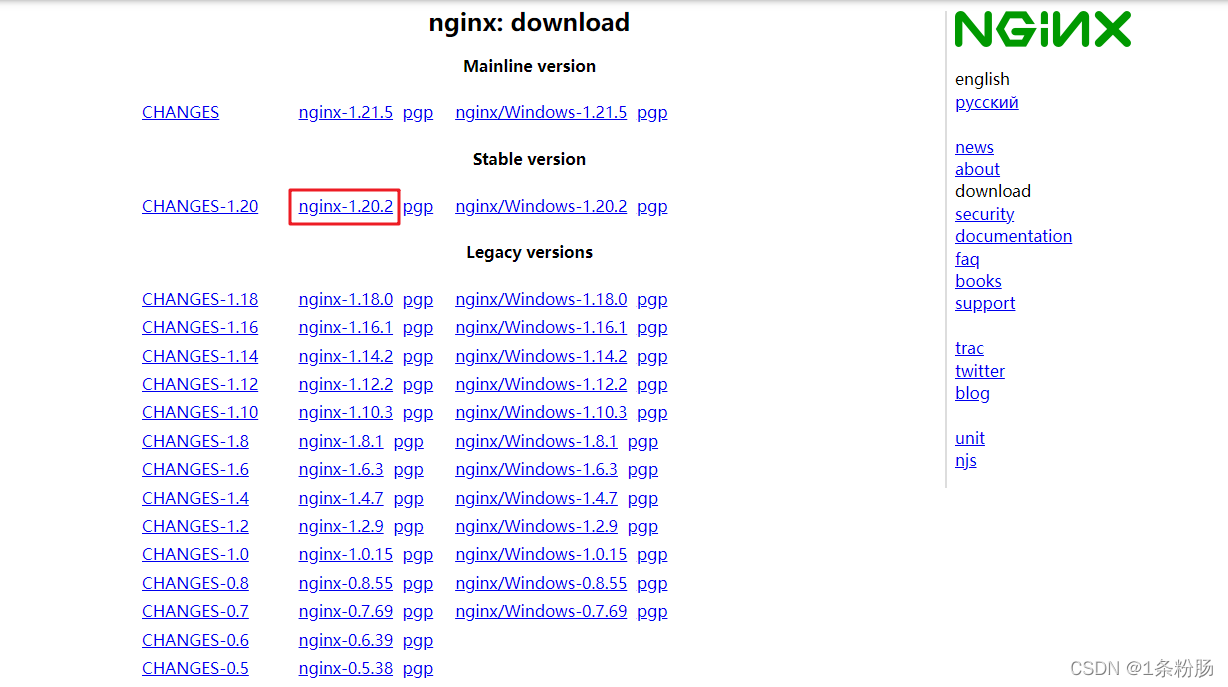Download nginx/Windows-1.12.2

click(x=541, y=385)
